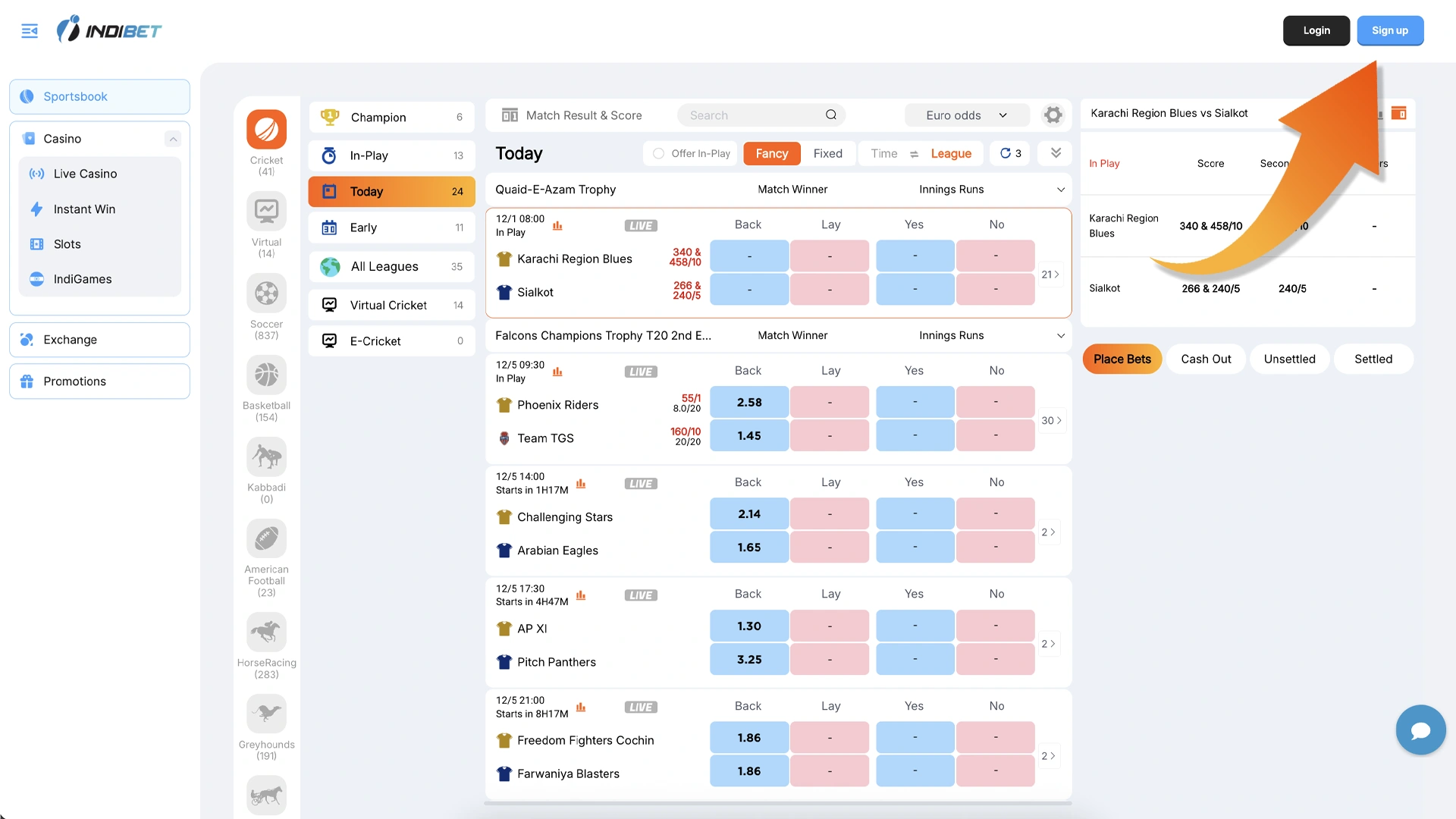The width and height of the screenshot is (1456, 819).
Task: Open the Soccer sport category
Action: pyautogui.click(x=266, y=293)
